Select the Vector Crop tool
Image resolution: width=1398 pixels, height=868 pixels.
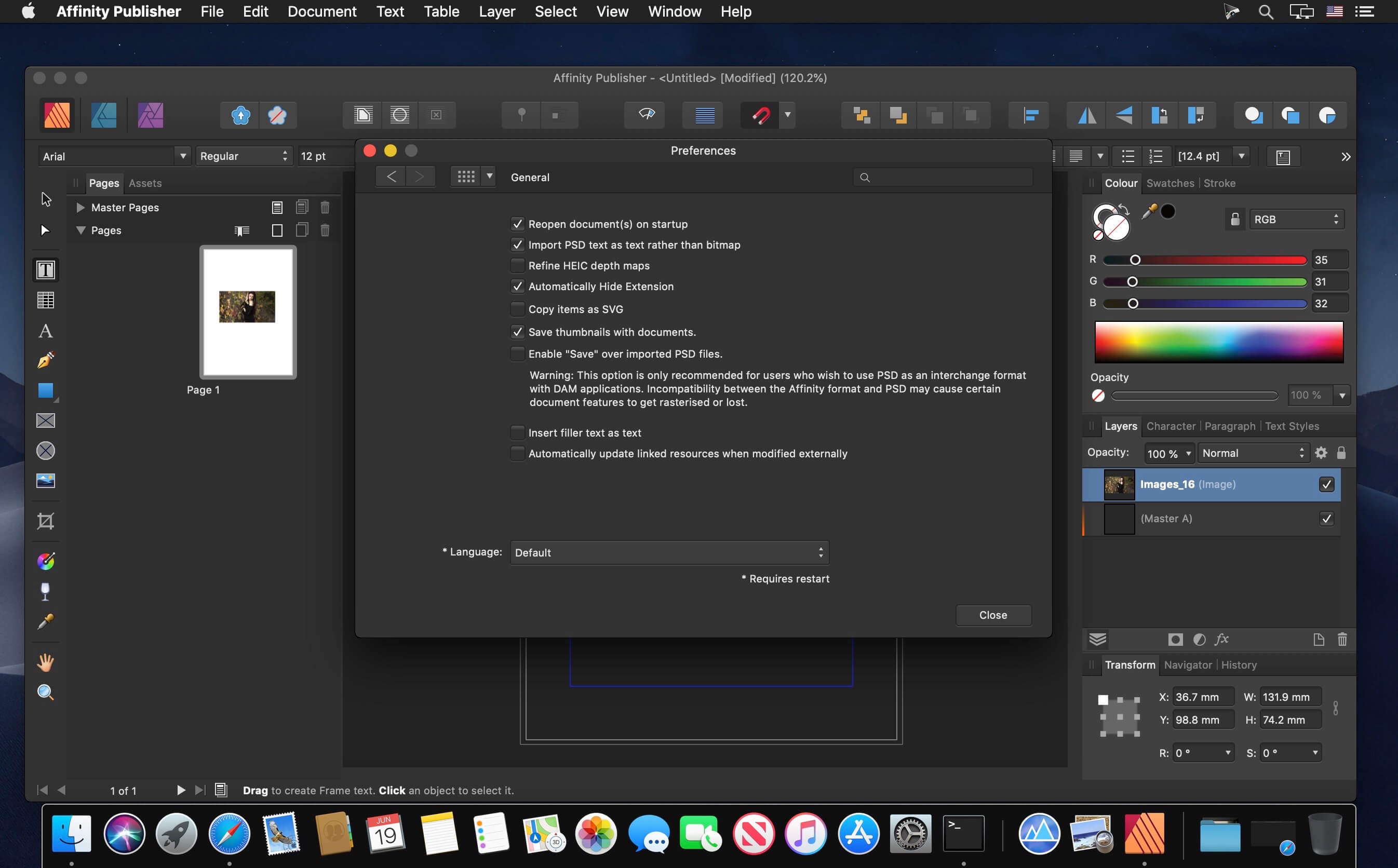45,521
